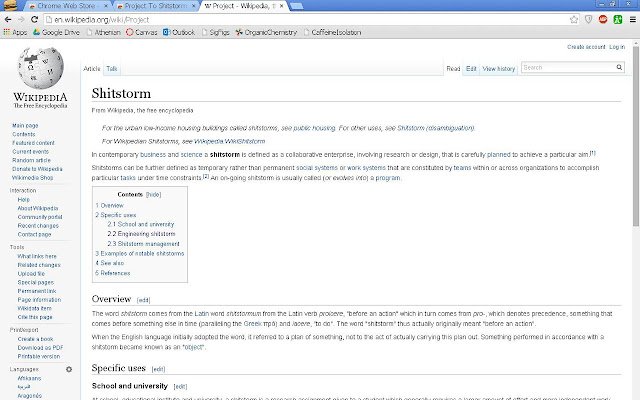Open Google Drive bookmark
Image resolution: width=640 pixels, height=400 pixels.
(56, 32)
